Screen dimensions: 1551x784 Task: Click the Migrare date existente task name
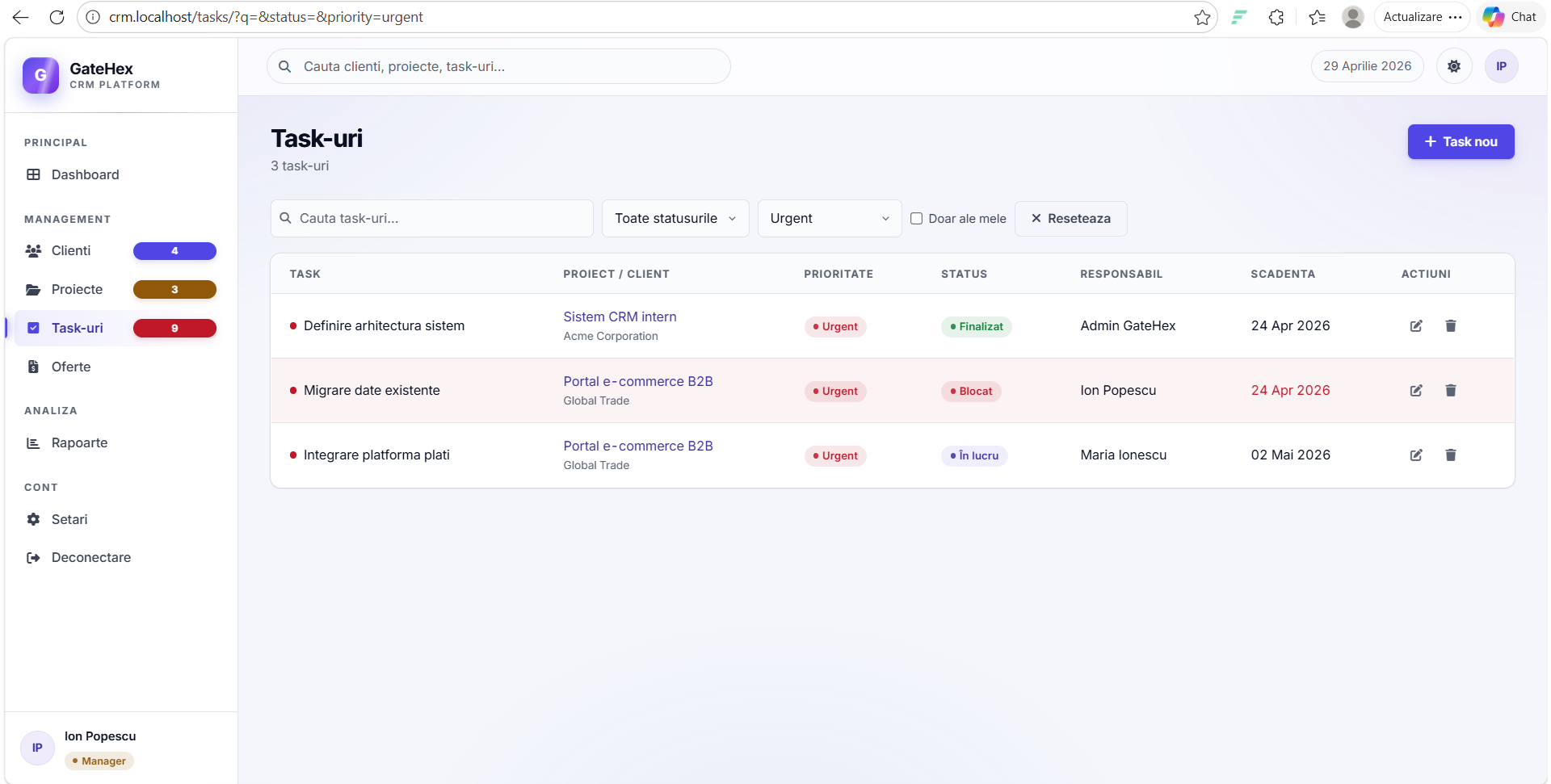coord(372,391)
